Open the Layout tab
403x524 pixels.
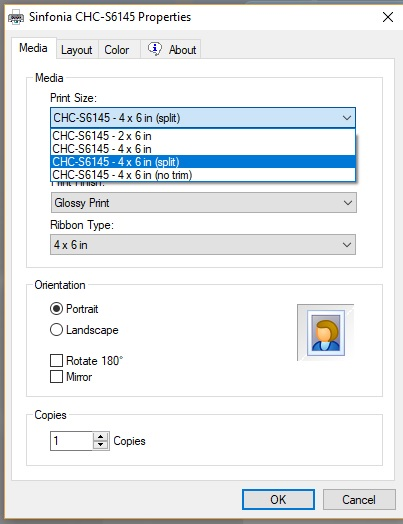click(x=77, y=50)
